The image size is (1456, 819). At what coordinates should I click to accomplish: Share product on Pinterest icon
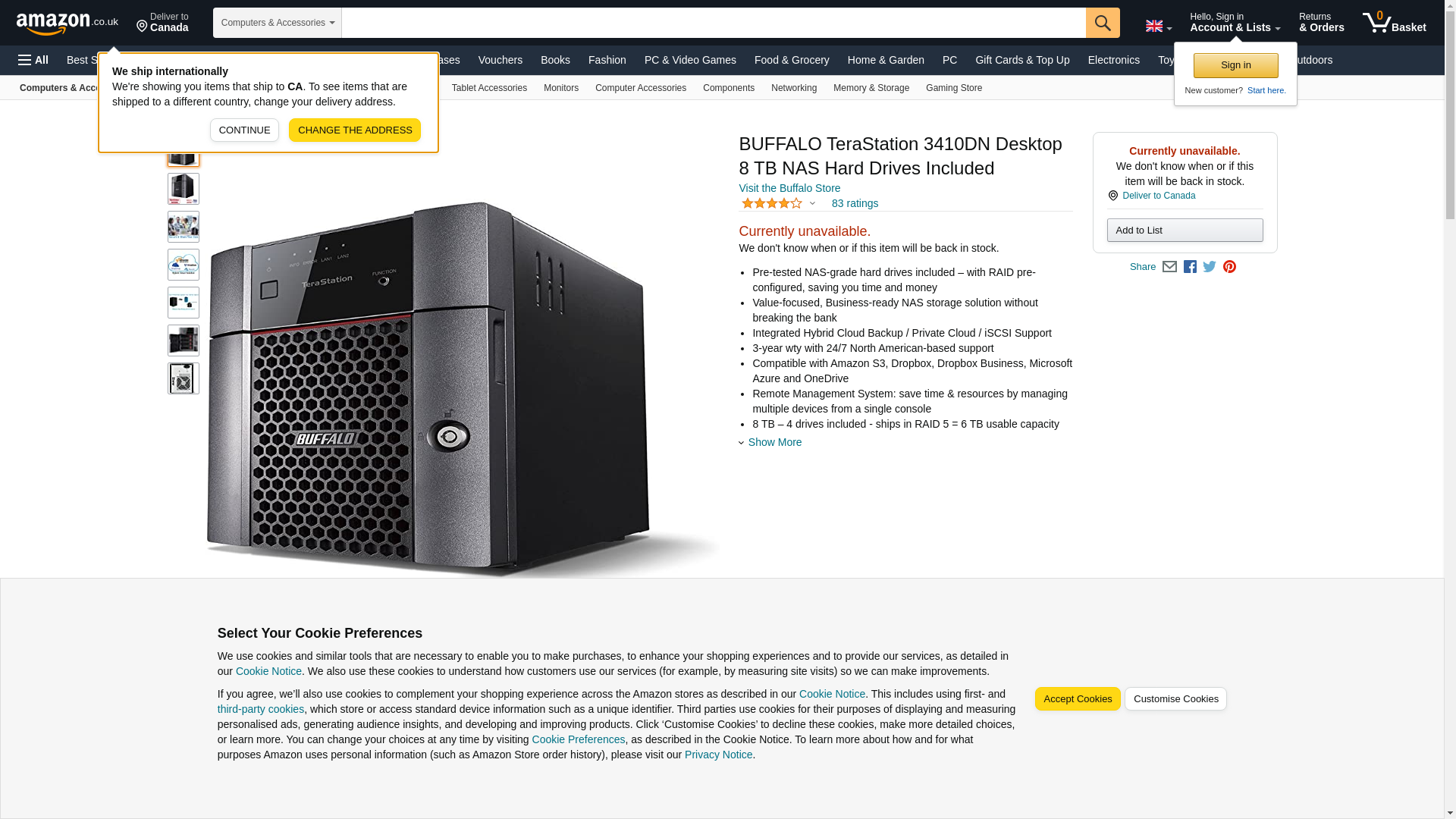[1229, 267]
